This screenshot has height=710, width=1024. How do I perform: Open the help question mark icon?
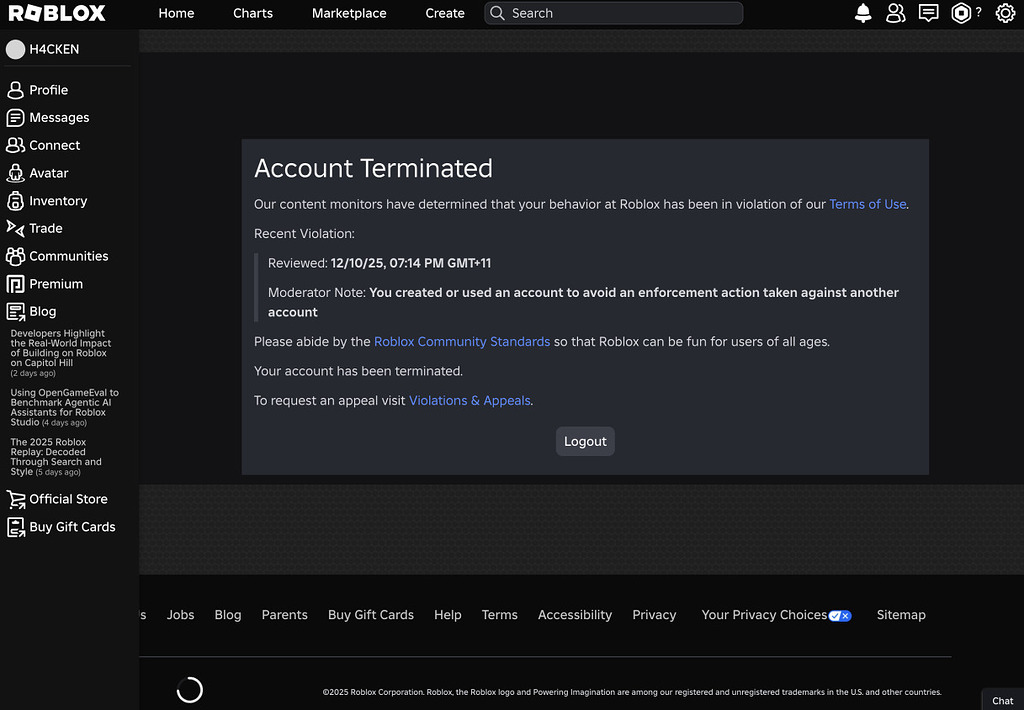coord(977,13)
